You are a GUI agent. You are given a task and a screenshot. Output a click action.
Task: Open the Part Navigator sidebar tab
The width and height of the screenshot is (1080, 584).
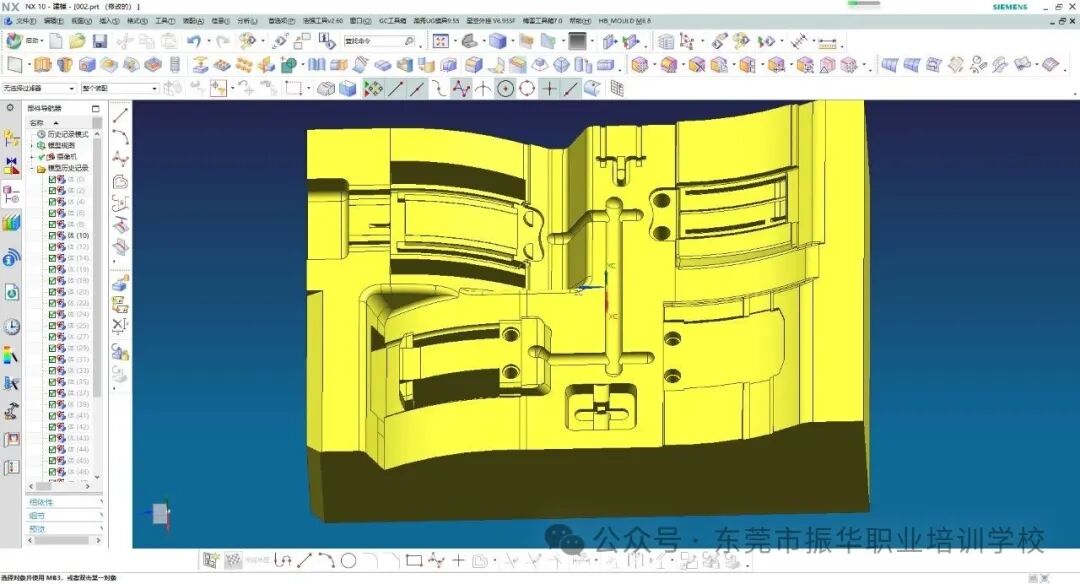point(11,195)
